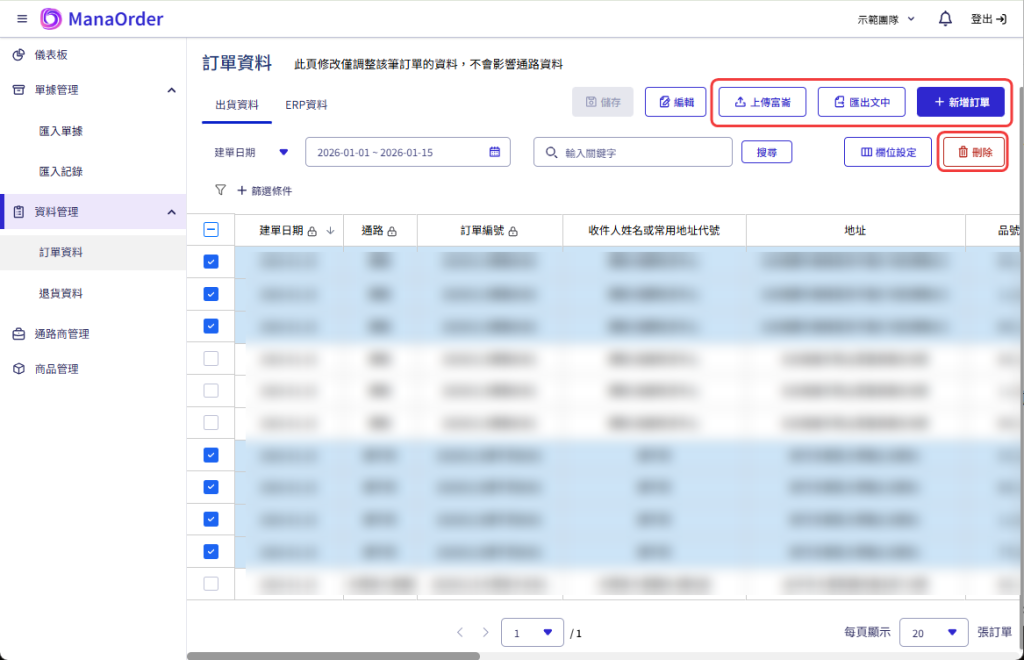Viewport: 1024px width, 660px height.
Task: Click the 儀表板 dashboard sidebar icon
Action: (x=19, y=55)
